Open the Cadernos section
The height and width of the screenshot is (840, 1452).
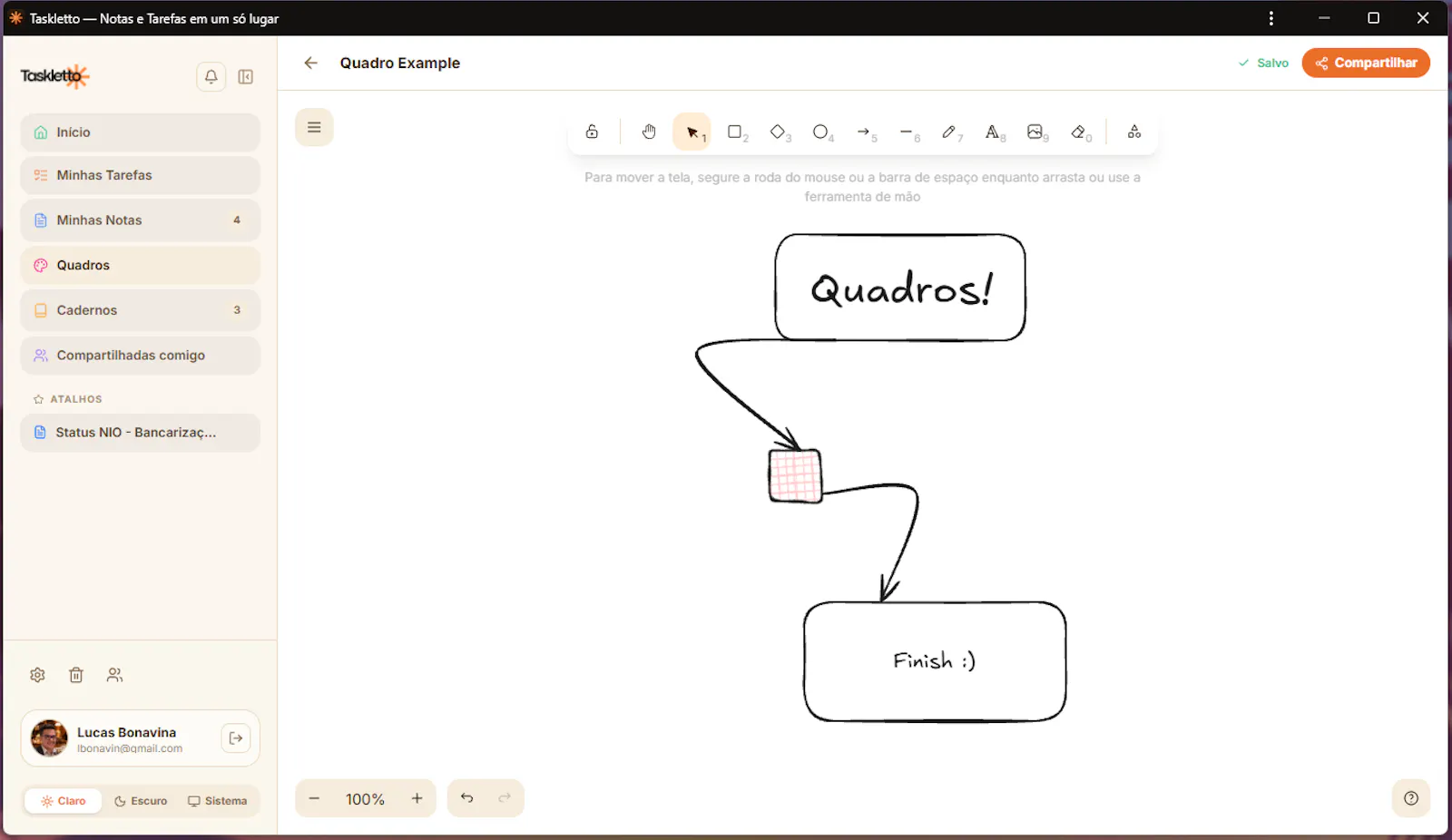click(x=140, y=310)
